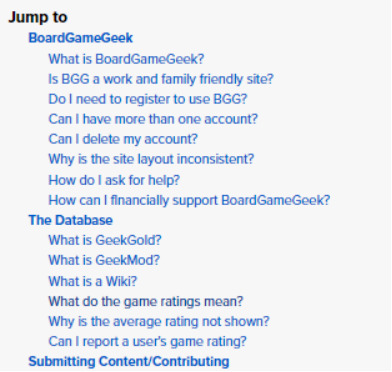The image size is (392, 372).
Task: Jump to 'Can I delete my account?'
Action: (123, 139)
